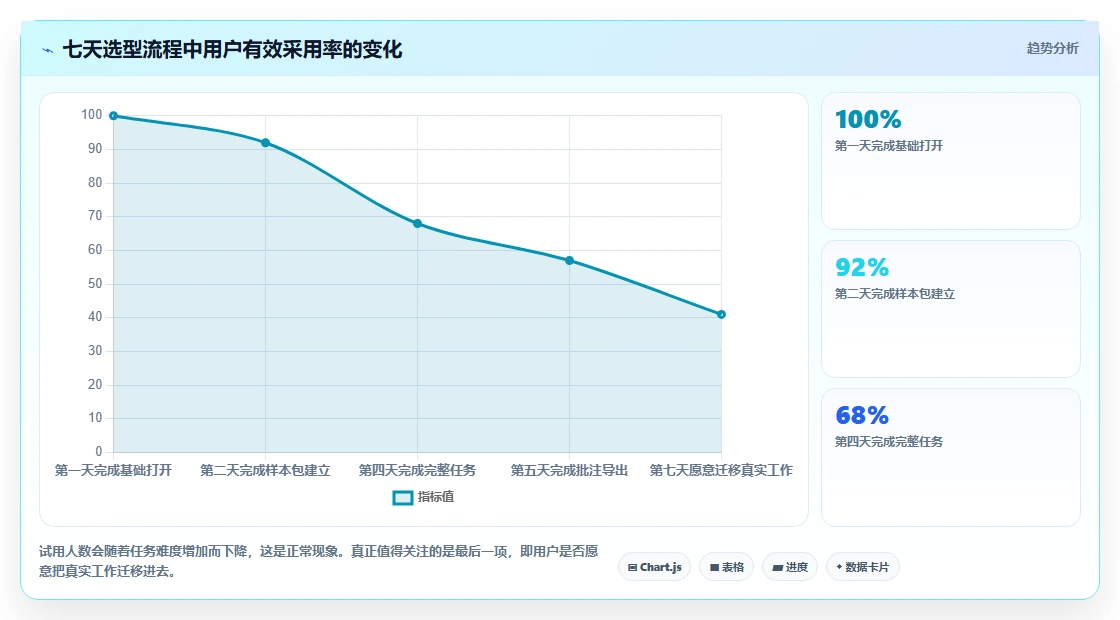Click card label 第一天完成基础打开

click(889, 146)
